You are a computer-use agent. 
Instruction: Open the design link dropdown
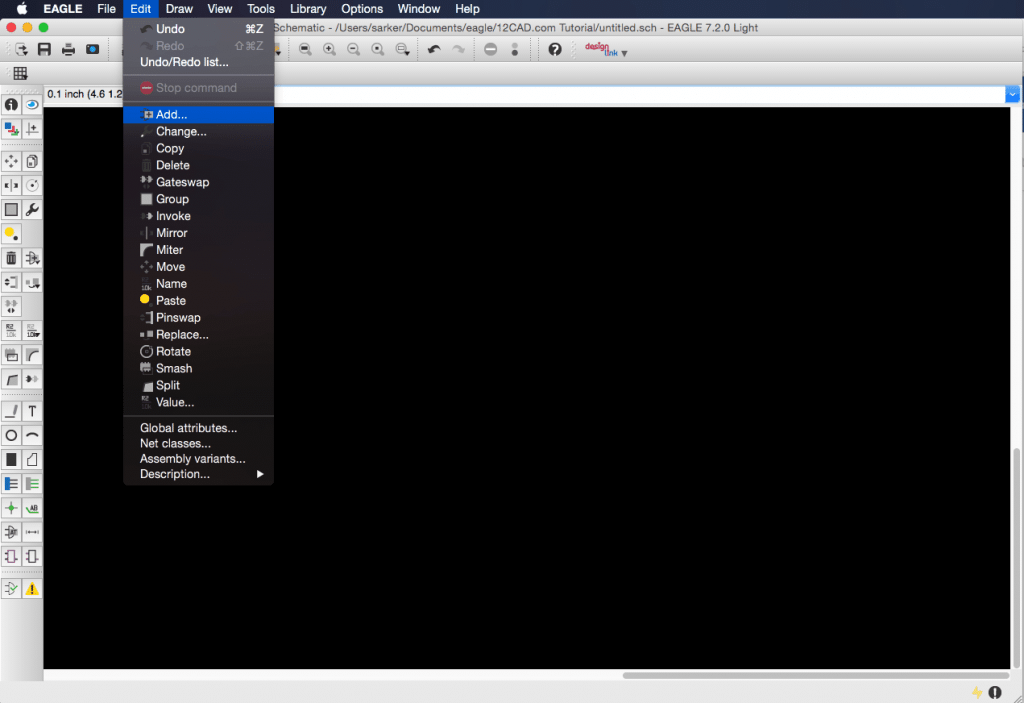pos(623,53)
